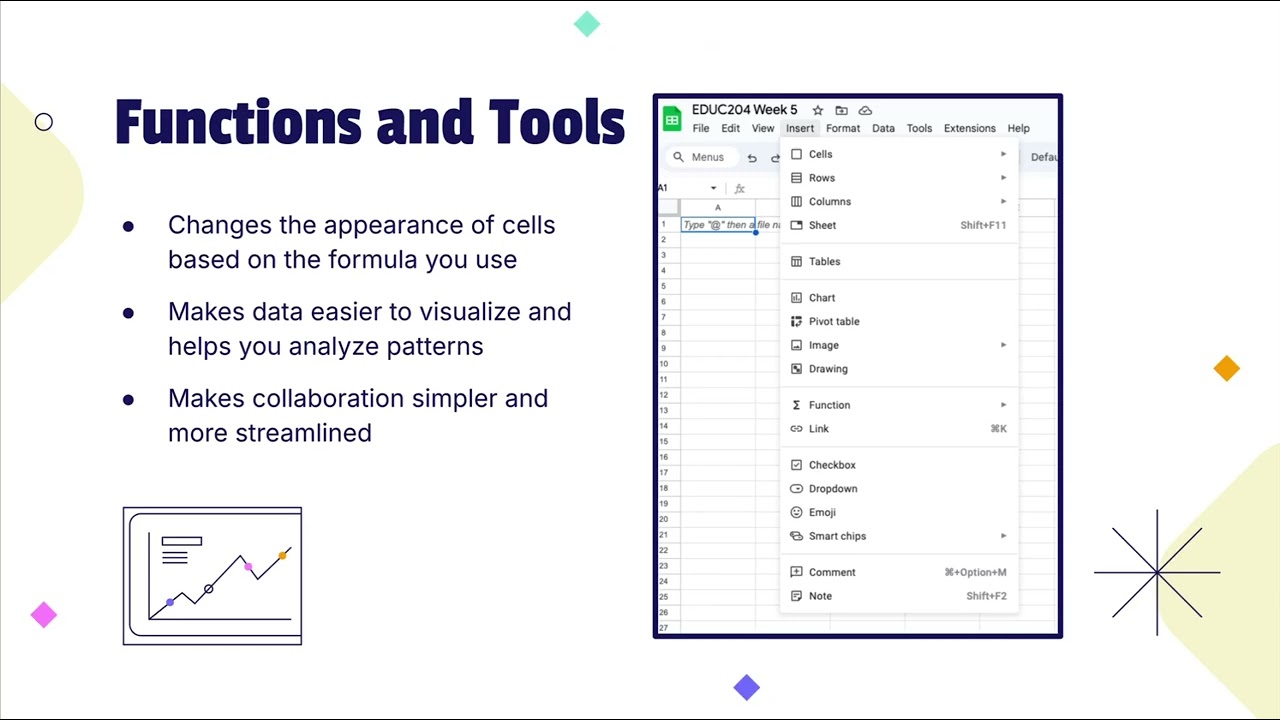Viewport: 1280px width, 720px height.
Task: Click the green Google Sheets logo
Action: pos(672,119)
